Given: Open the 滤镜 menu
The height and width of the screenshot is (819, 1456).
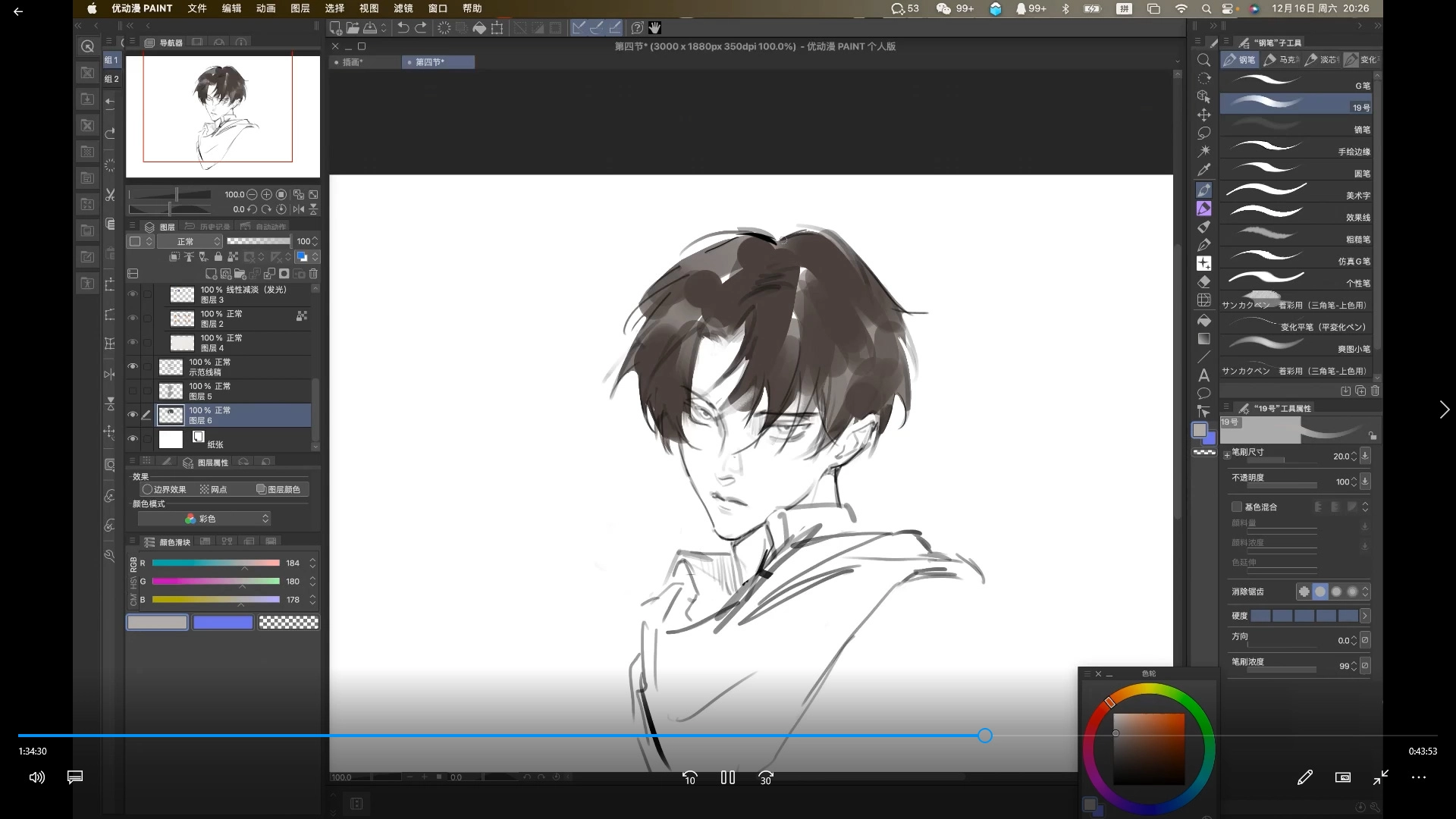Looking at the screenshot, I should 403,8.
